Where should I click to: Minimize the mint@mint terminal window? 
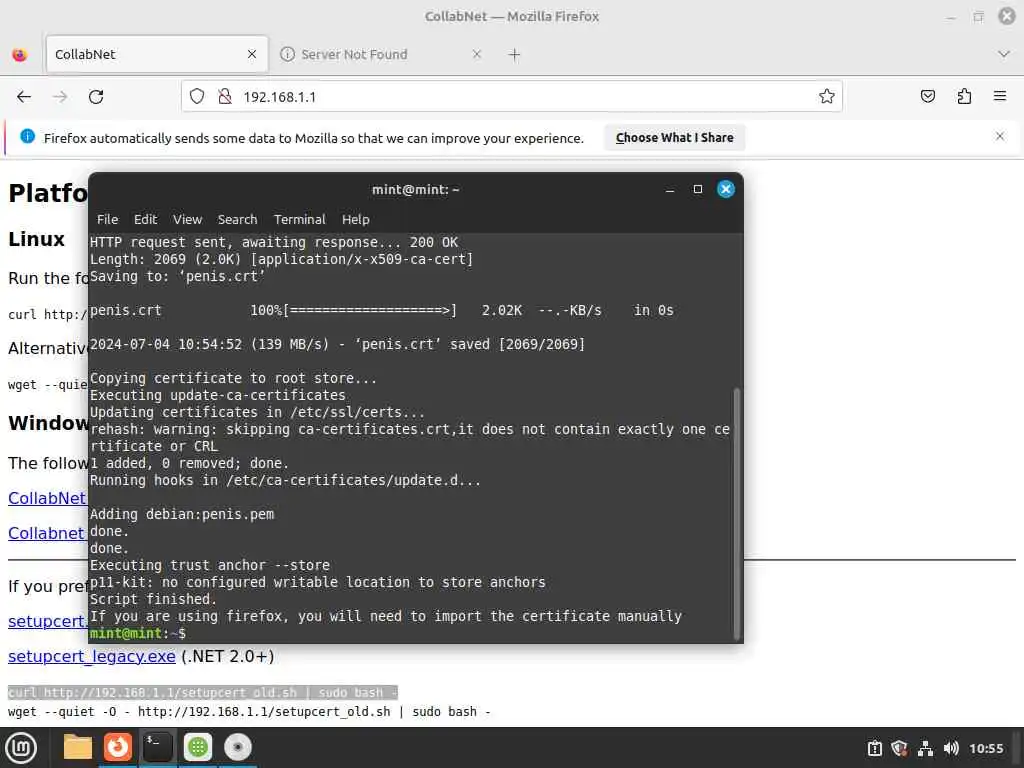click(669, 189)
